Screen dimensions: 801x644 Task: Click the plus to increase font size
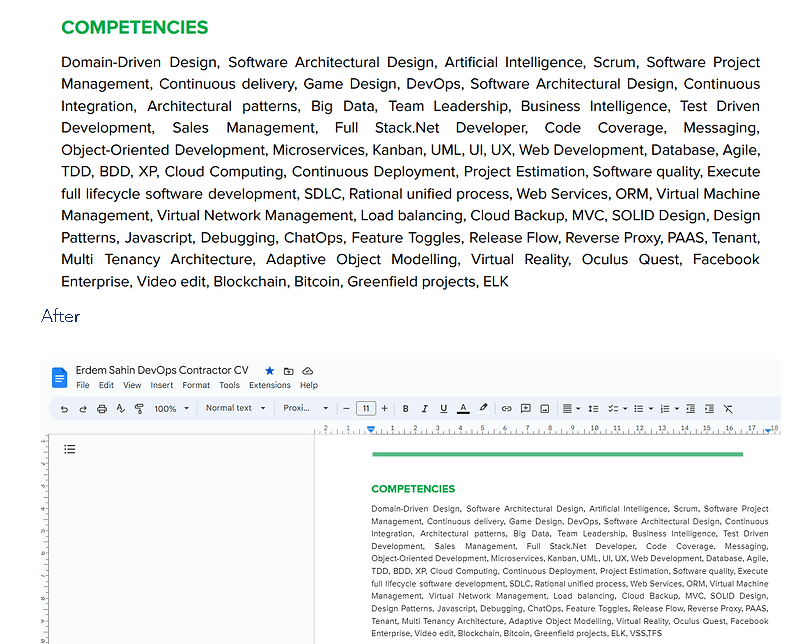click(385, 409)
